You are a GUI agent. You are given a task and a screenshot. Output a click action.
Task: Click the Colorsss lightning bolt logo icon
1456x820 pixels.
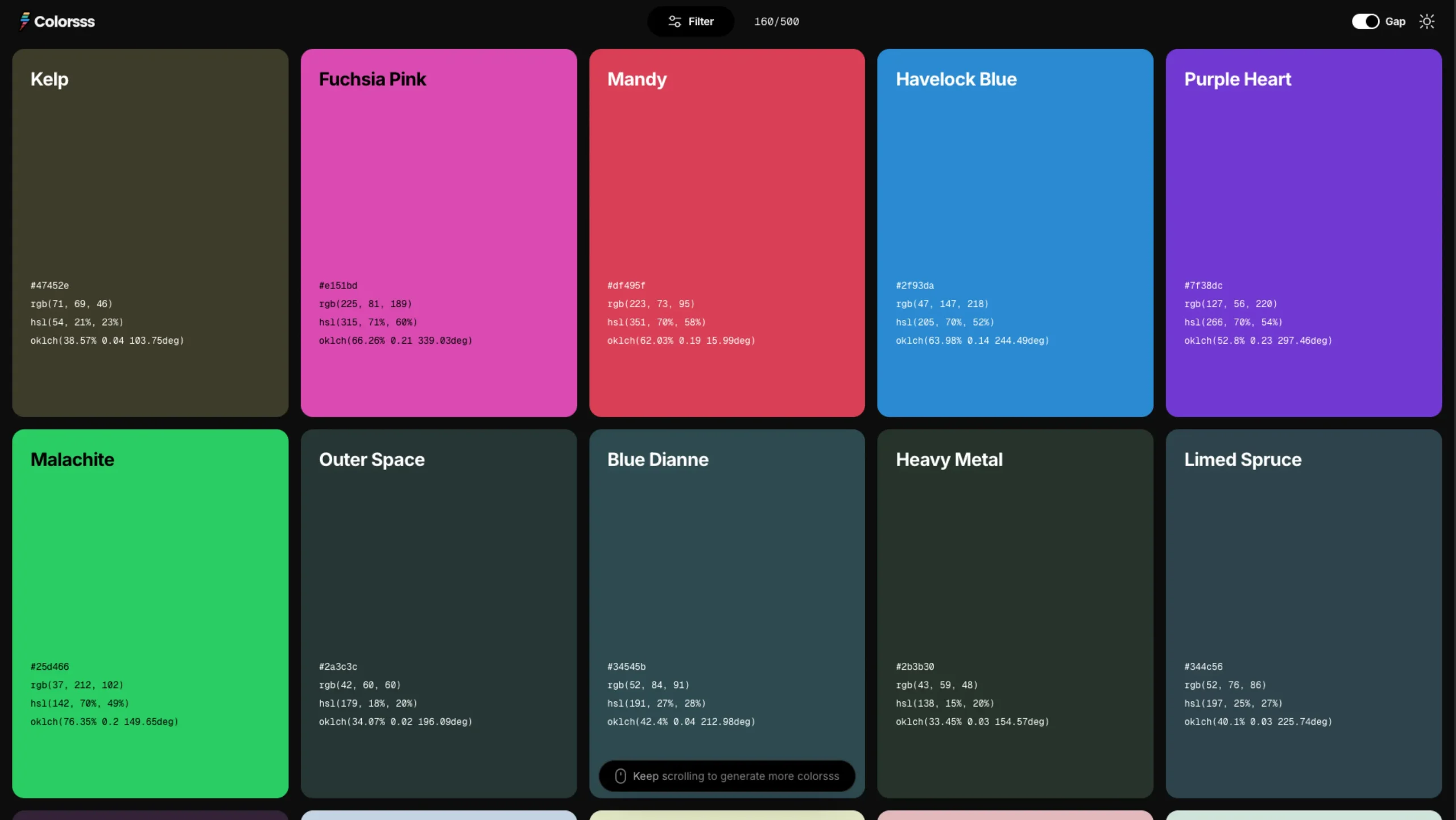pyautogui.click(x=25, y=21)
